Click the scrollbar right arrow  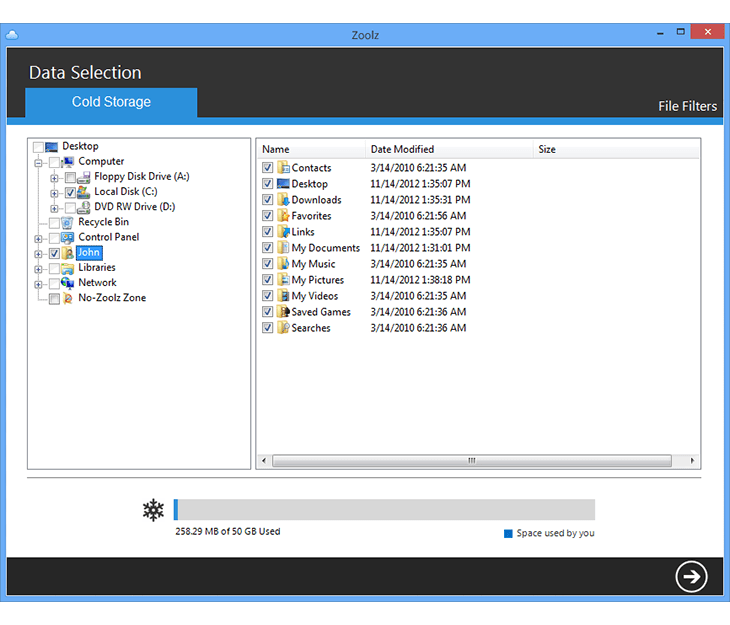pyautogui.click(x=692, y=461)
